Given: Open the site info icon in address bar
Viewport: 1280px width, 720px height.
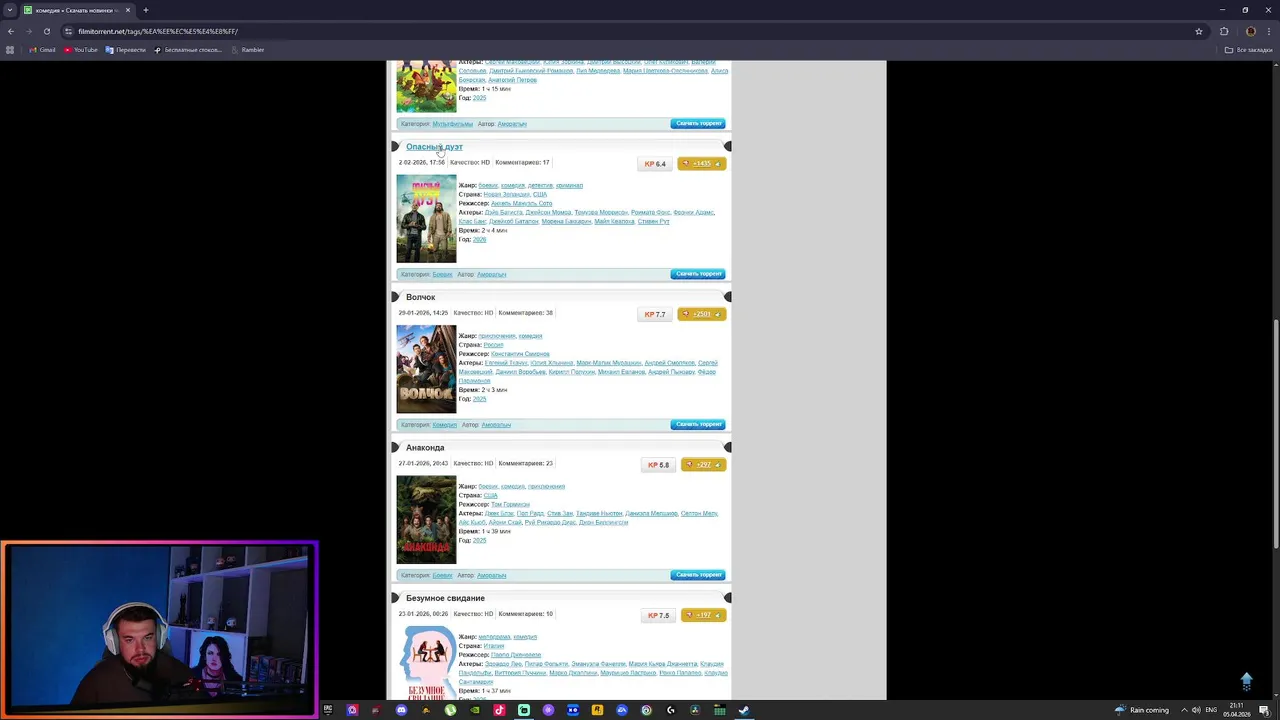Looking at the screenshot, I should click(x=68, y=31).
